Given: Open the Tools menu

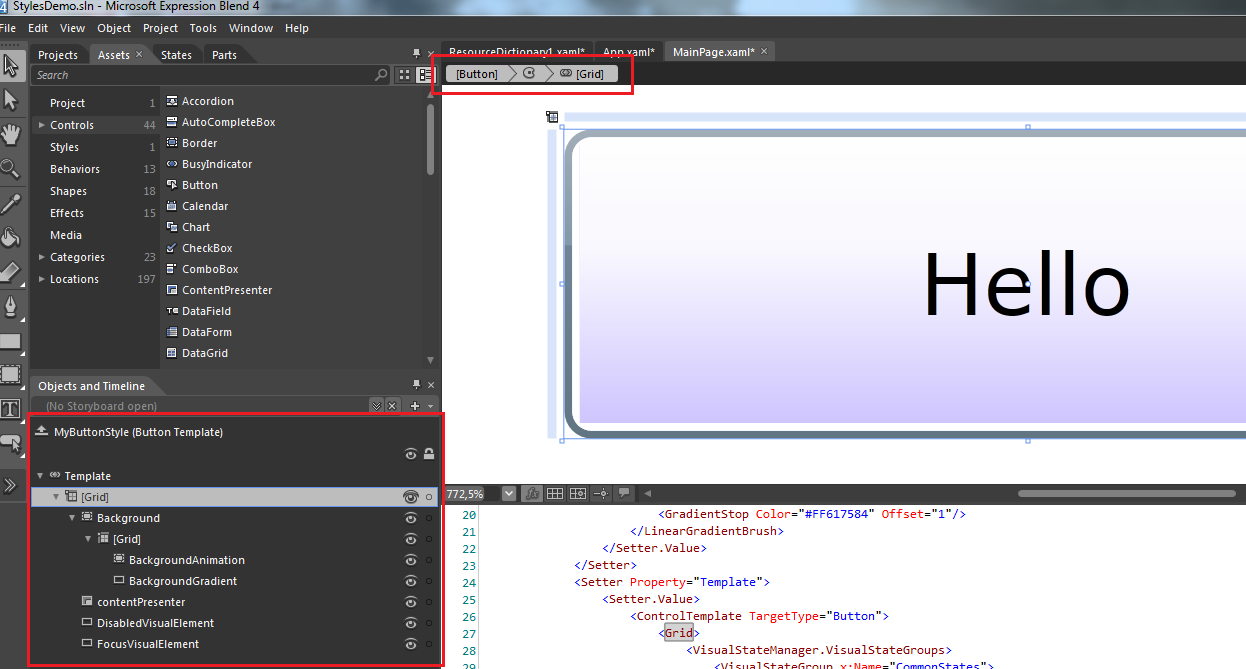Looking at the screenshot, I should pyautogui.click(x=203, y=28).
